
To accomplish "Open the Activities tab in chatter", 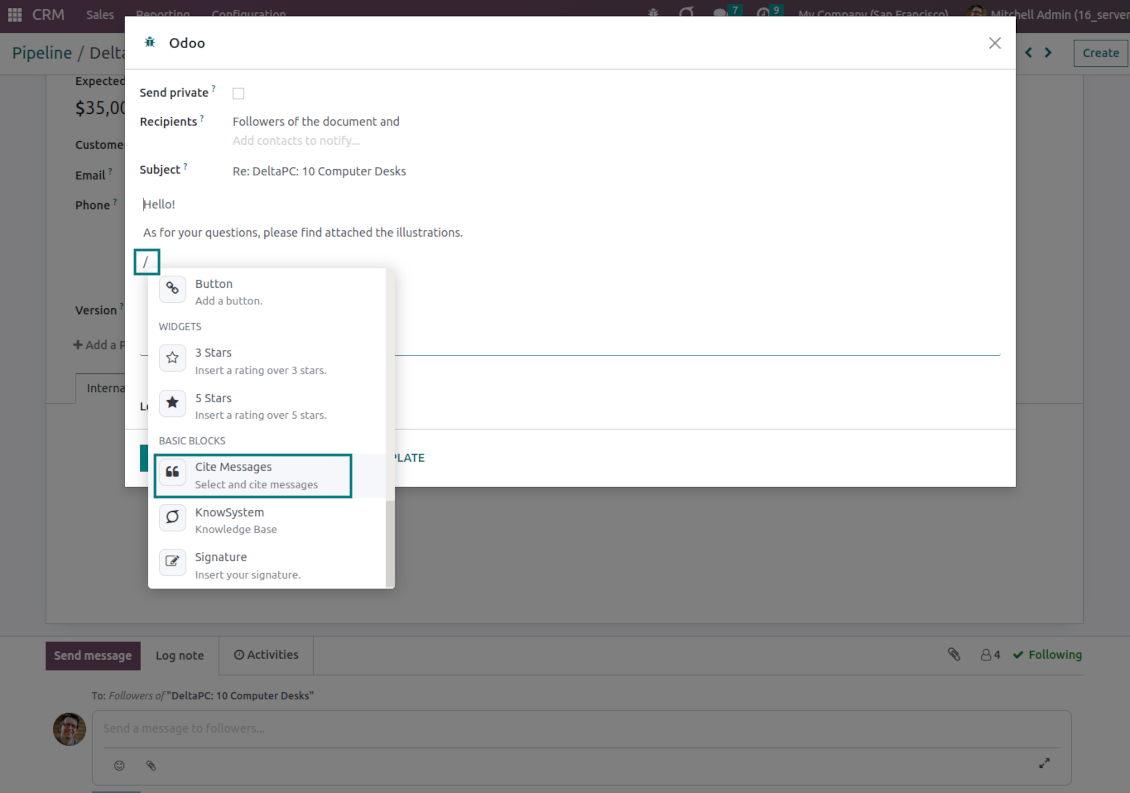I will coord(266,655).
